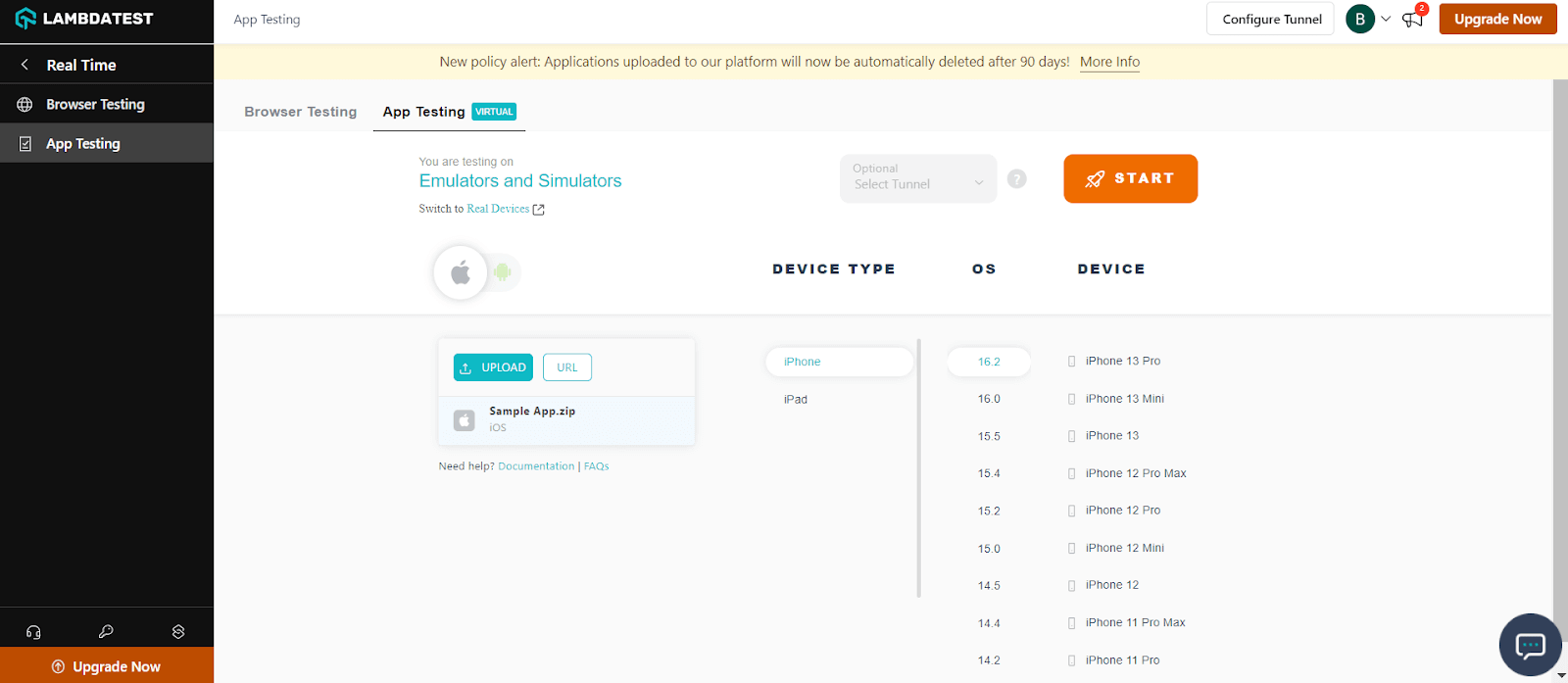Select the Sample App.zip uploaded app
1568x683 pixels.
pos(566,419)
